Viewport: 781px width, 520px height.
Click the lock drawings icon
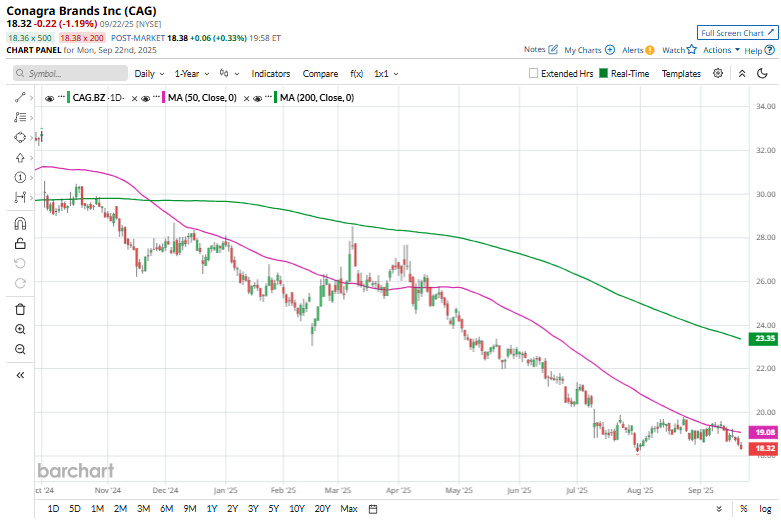(20, 244)
